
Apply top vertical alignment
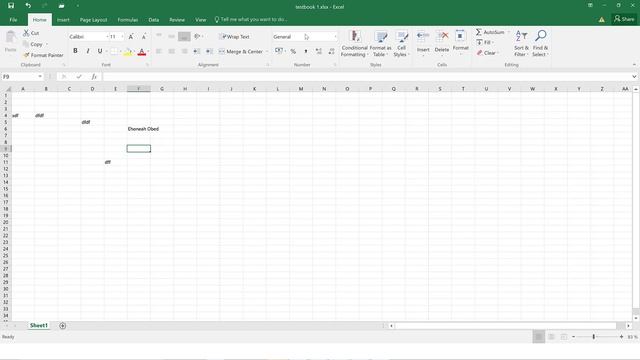pyautogui.click(x=159, y=36)
